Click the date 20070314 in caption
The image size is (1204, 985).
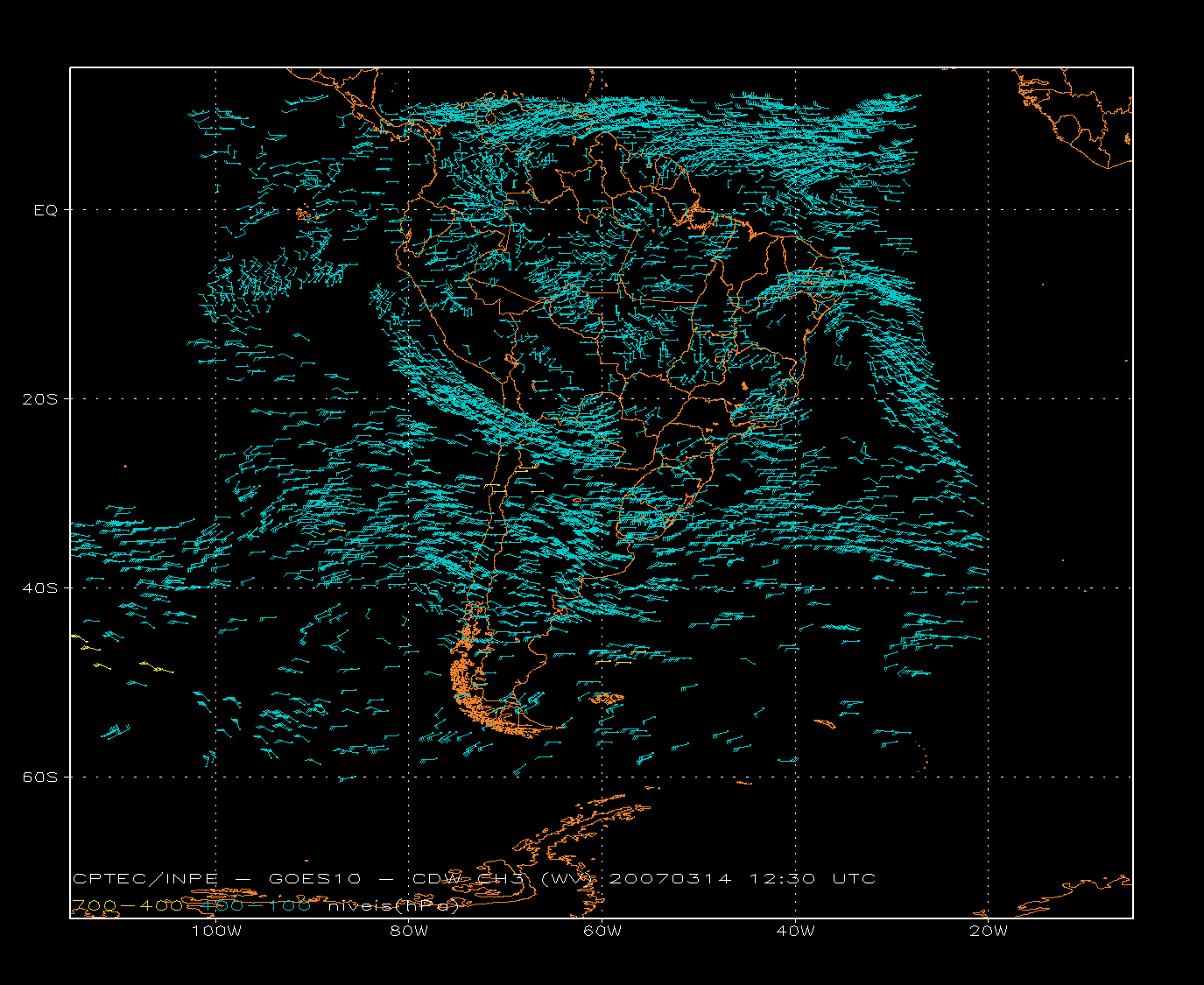(x=670, y=879)
